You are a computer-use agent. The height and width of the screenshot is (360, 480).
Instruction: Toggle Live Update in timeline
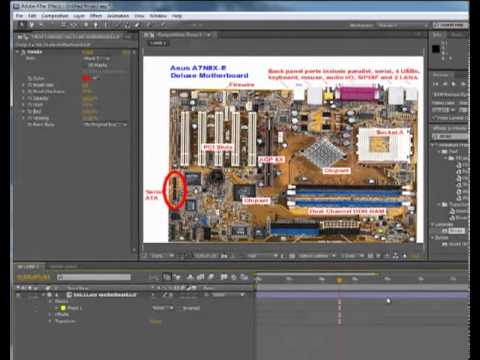click(167, 277)
